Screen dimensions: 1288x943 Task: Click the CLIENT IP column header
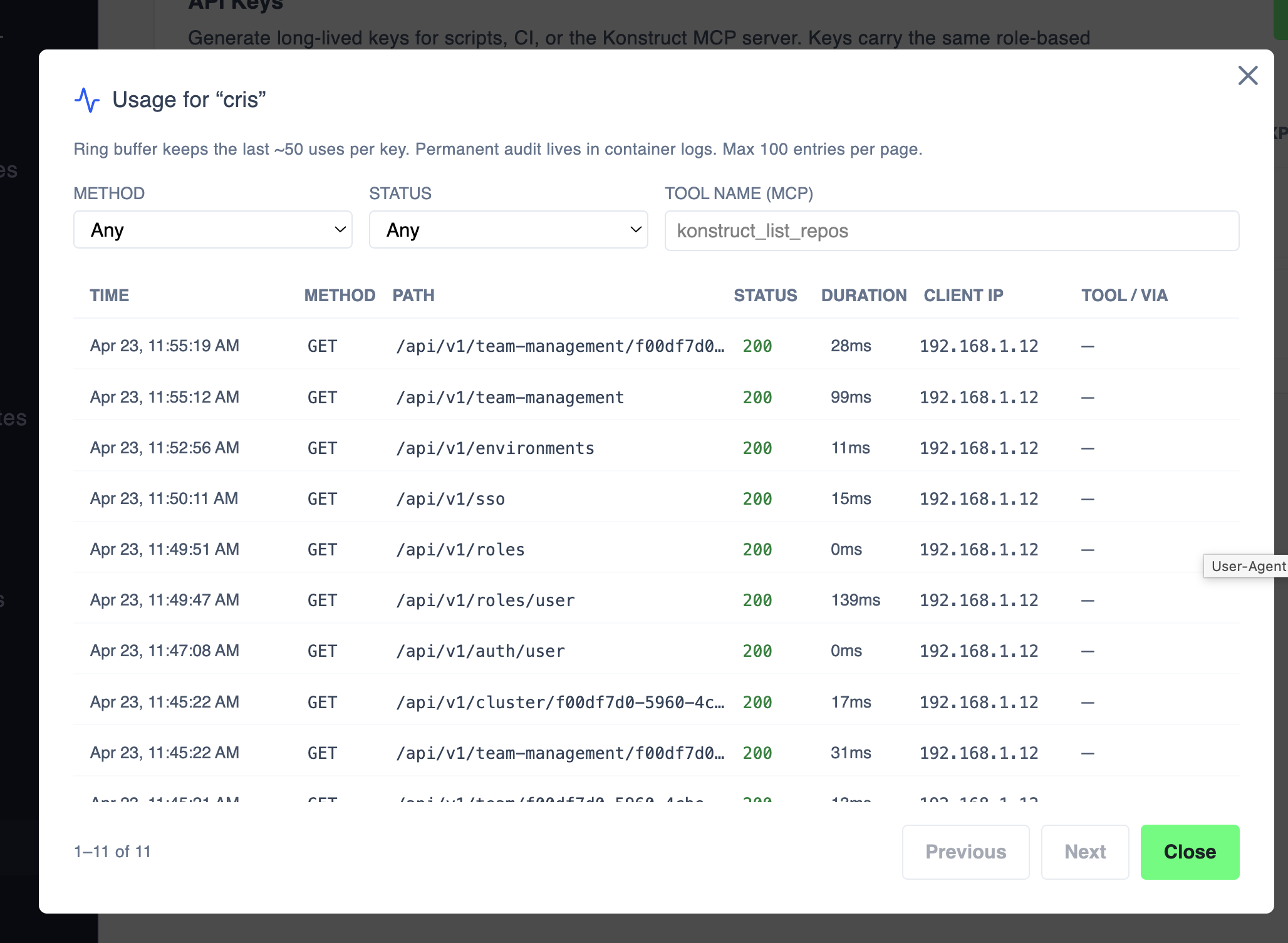(x=963, y=296)
